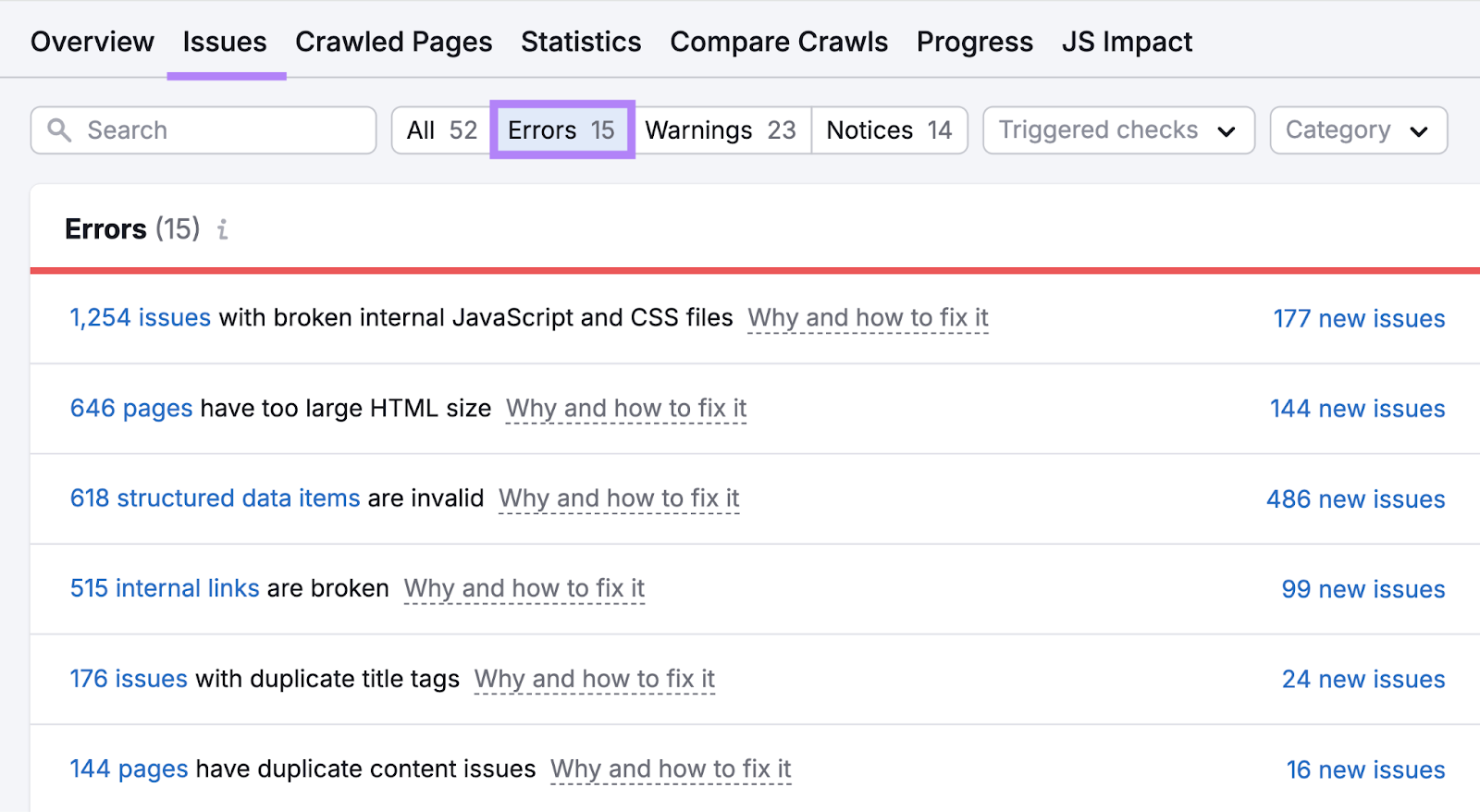Show All 52 issues filter

pyautogui.click(x=441, y=130)
